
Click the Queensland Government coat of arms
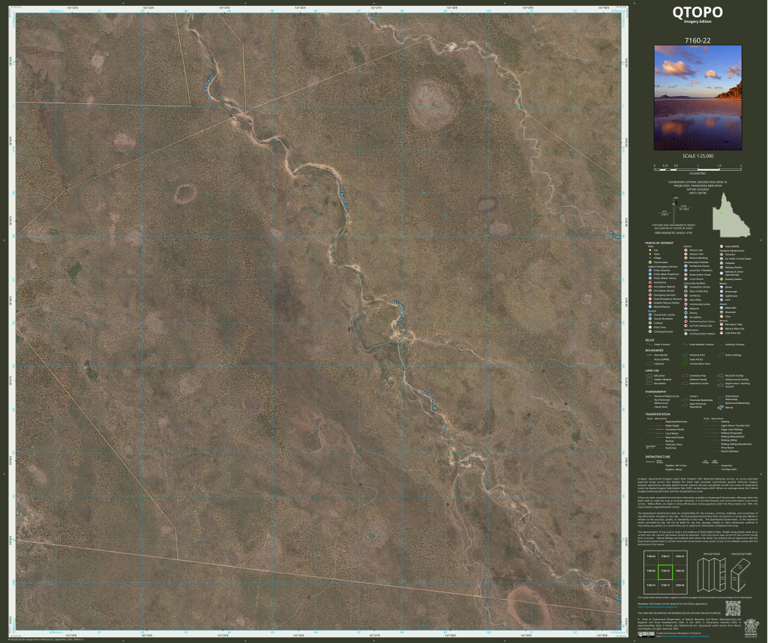pos(750,628)
